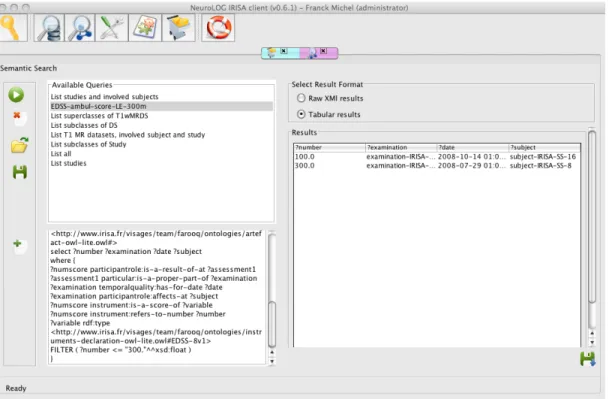This screenshot has width=609, height=399.
Task: Select cell 'subject-IRISA-SS-16'
Action: 545,157
